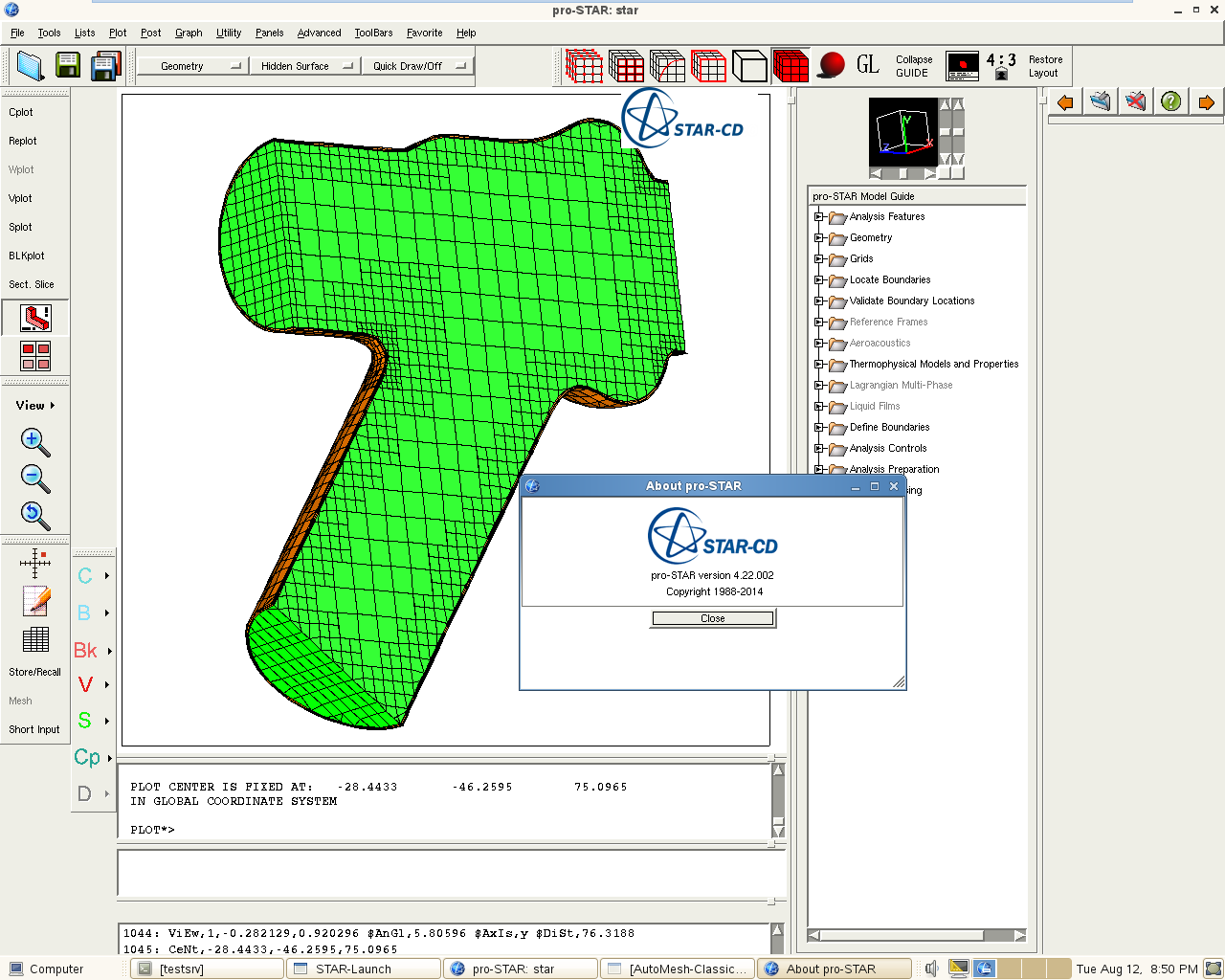The width and height of the screenshot is (1225, 980).
Task: Click the zoom out magnifier icon
Action: [35, 479]
